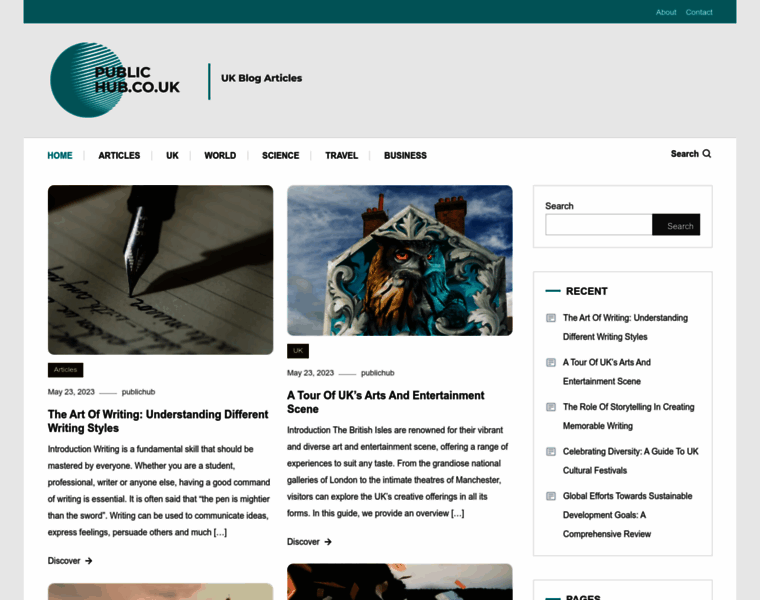This screenshot has width=760, height=600.
Task: Open the Home menu item
Action: click(60, 156)
